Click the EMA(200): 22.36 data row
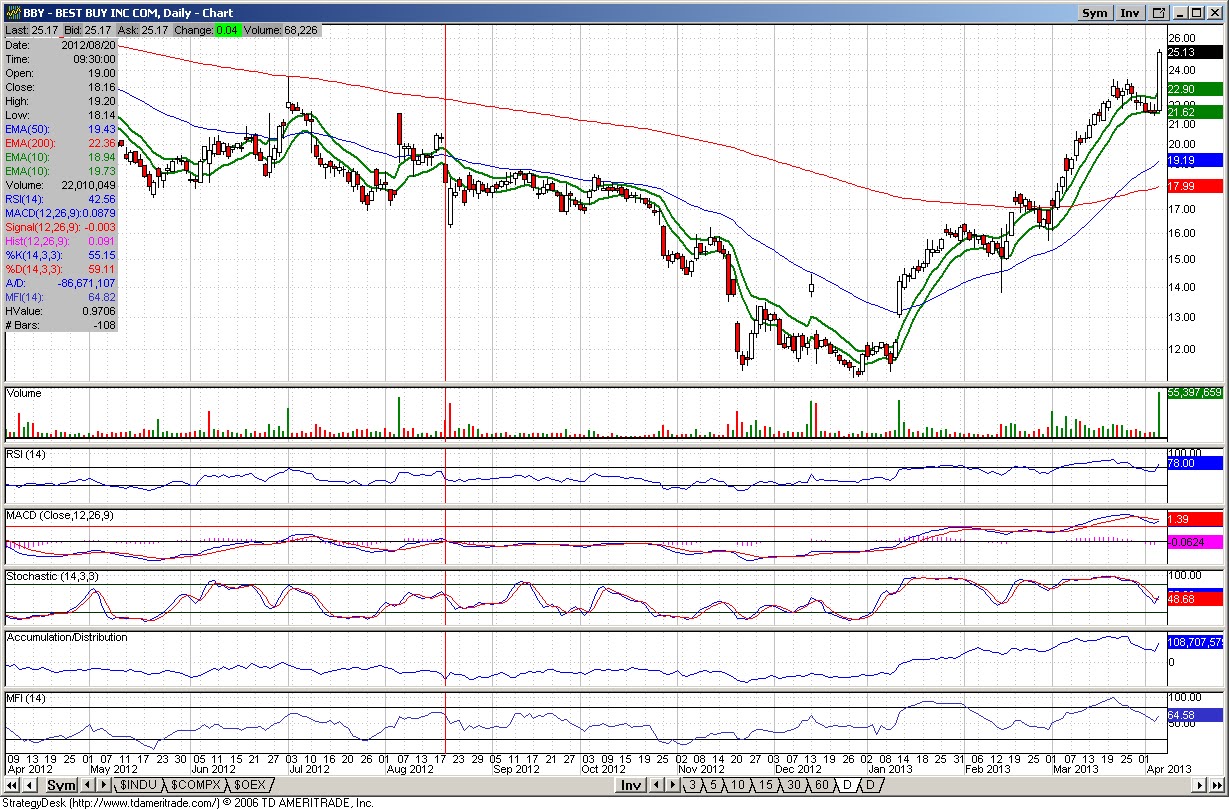Screen dimensions: 1229x809 pyautogui.click(x=61, y=143)
